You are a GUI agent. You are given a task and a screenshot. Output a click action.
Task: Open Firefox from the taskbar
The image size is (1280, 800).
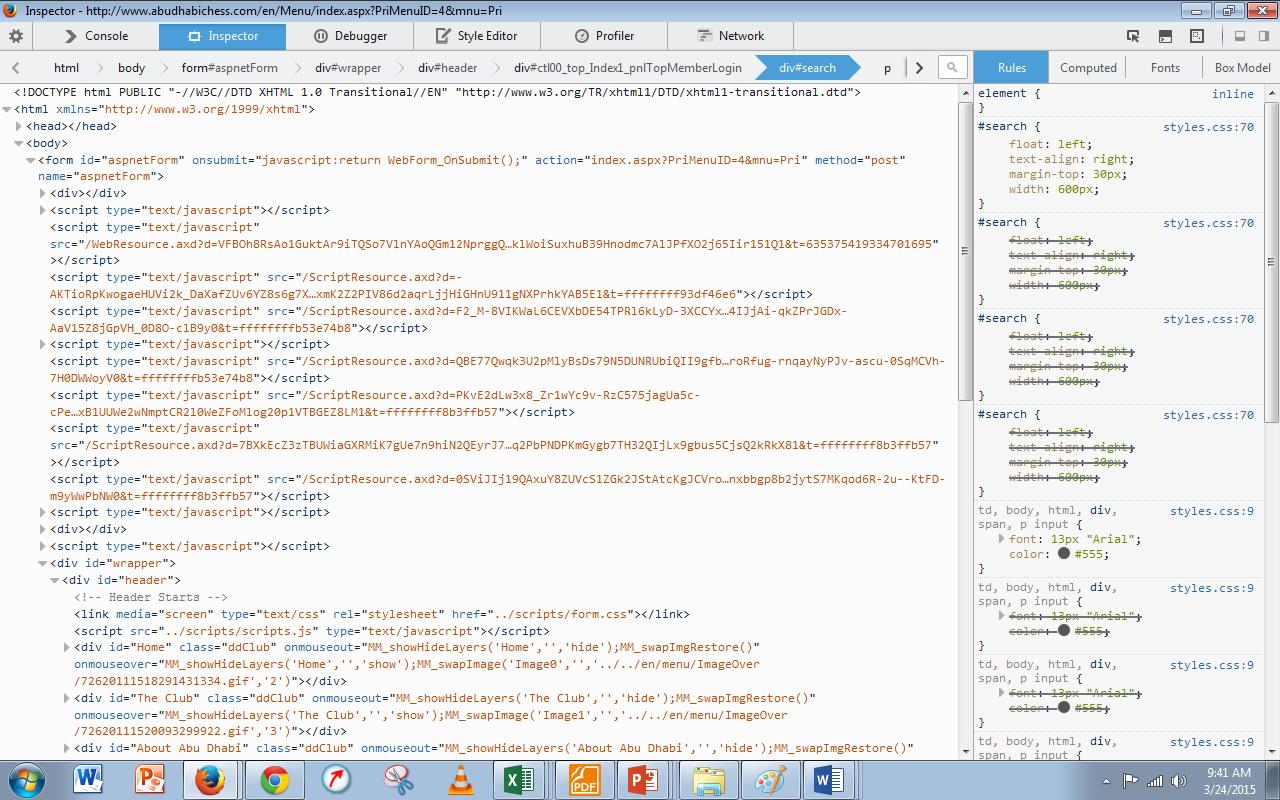pos(210,780)
